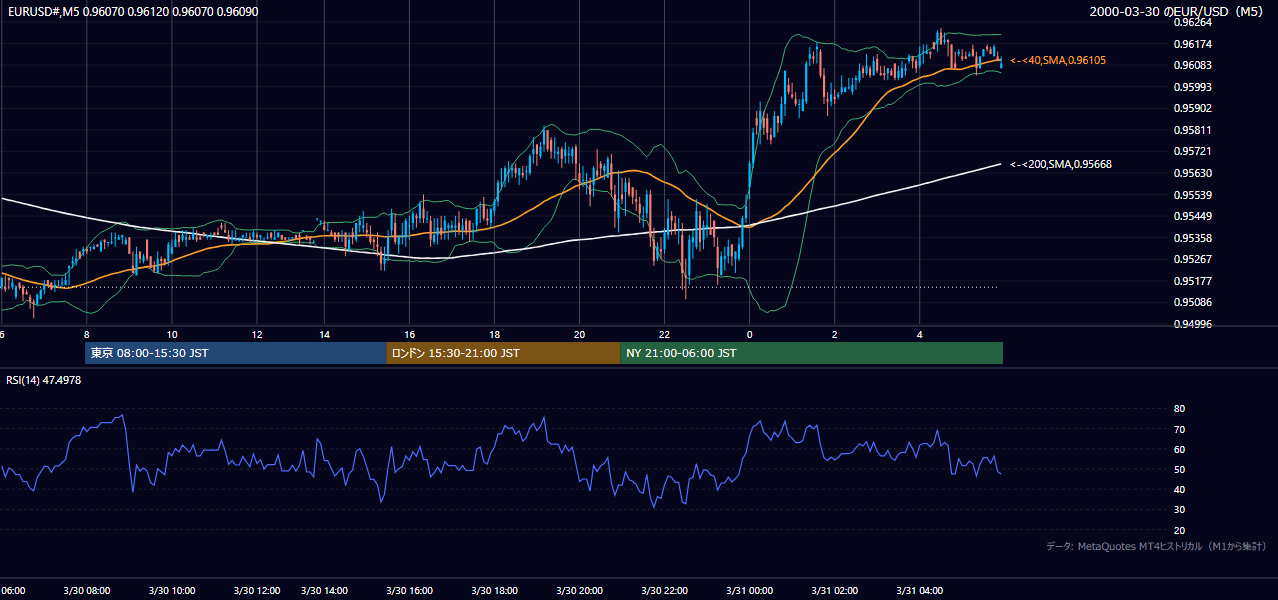The image size is (1278, 600).
Task: Click hour label 10 on the chart time axis
Action: (172, 334)
